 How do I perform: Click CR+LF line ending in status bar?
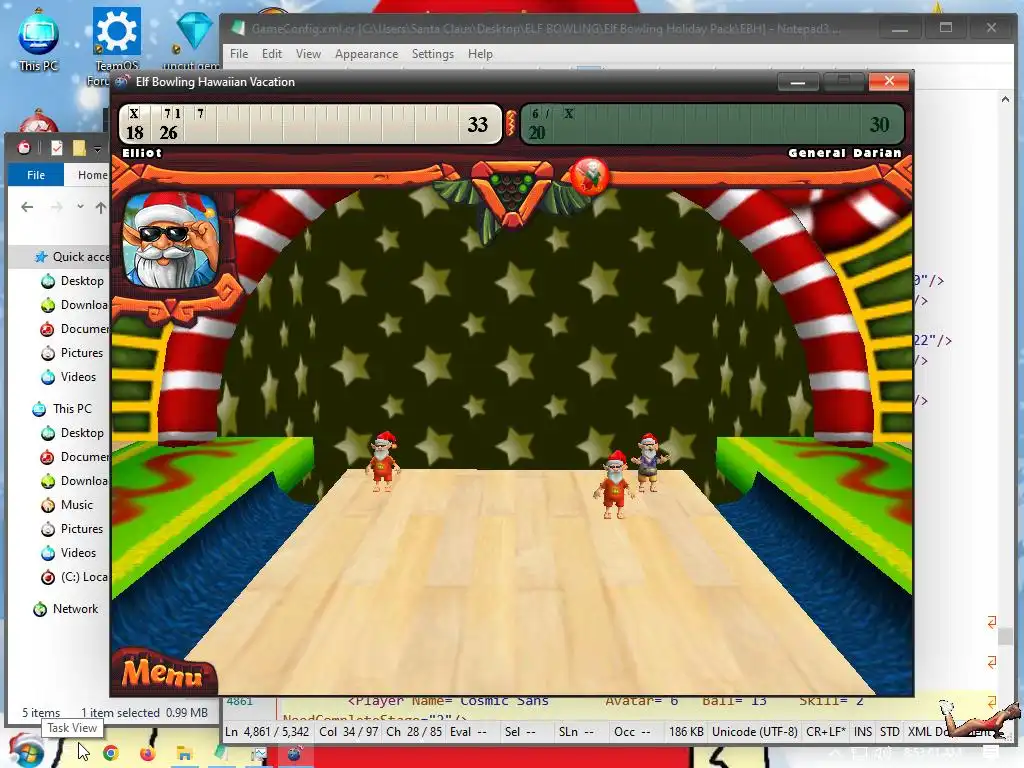(x=825, y=732)
